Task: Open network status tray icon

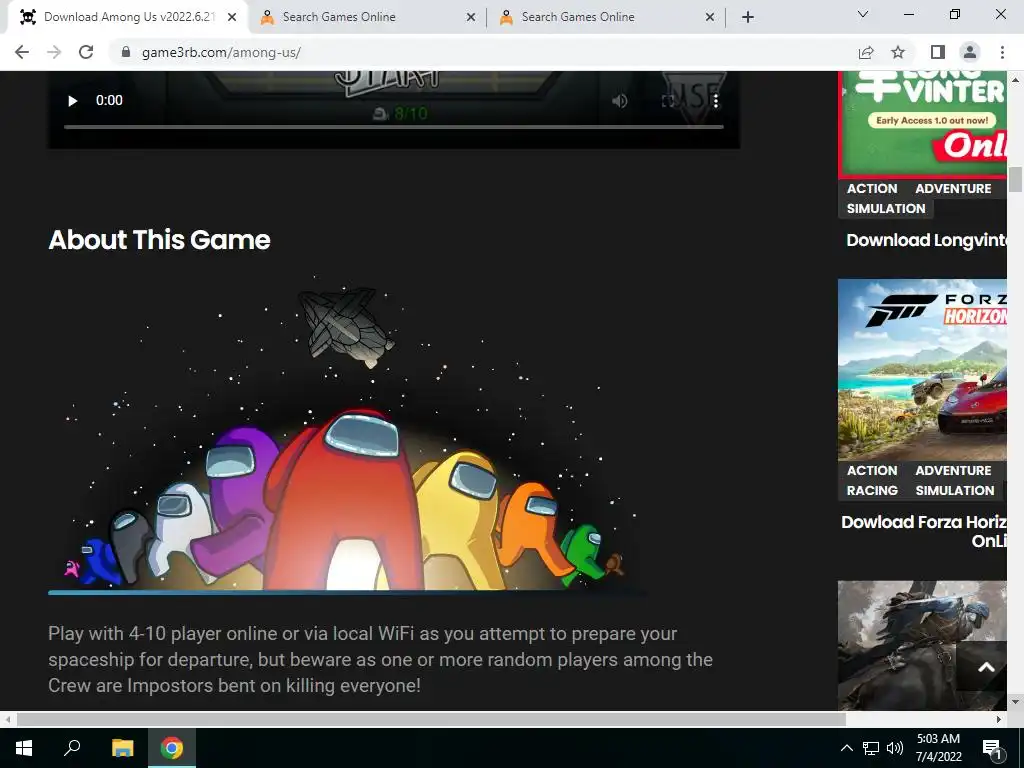Action: pyautogui.click(x=871, y=748)
